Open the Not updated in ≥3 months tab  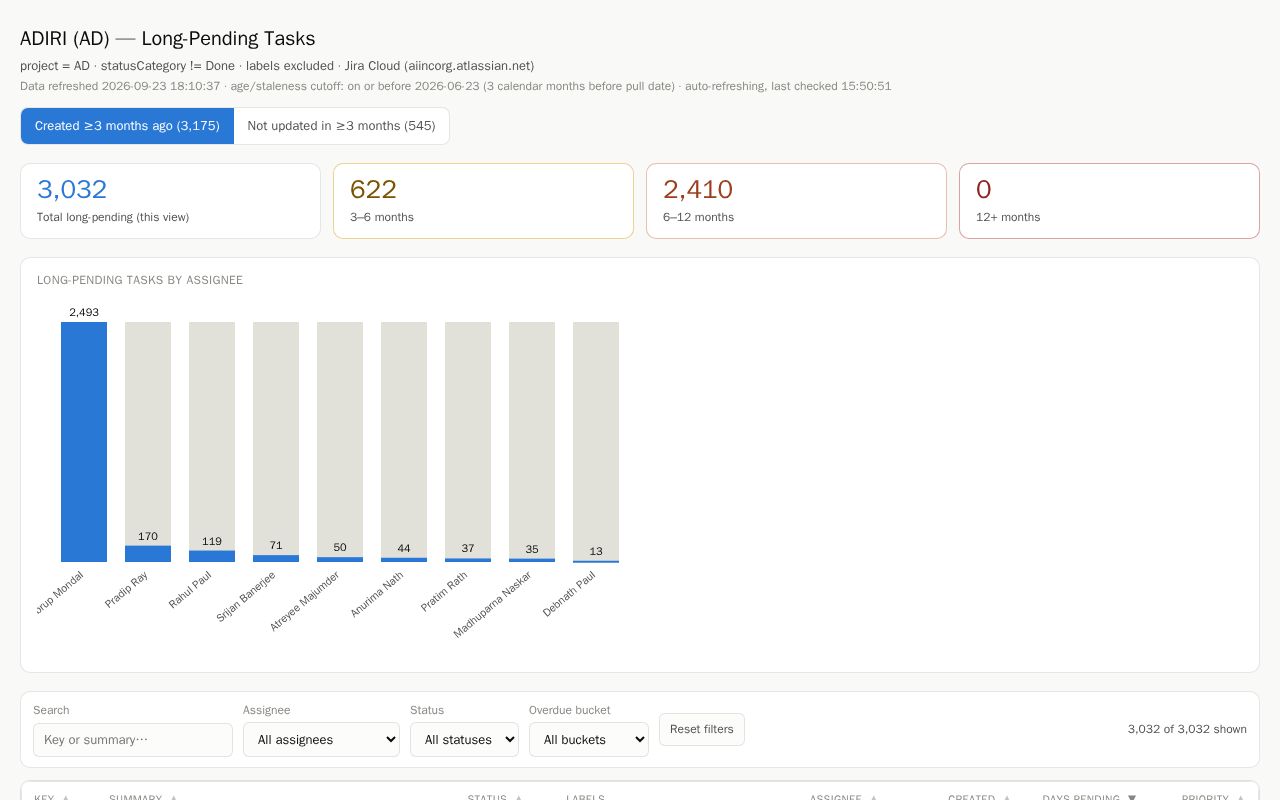[341, 126]
